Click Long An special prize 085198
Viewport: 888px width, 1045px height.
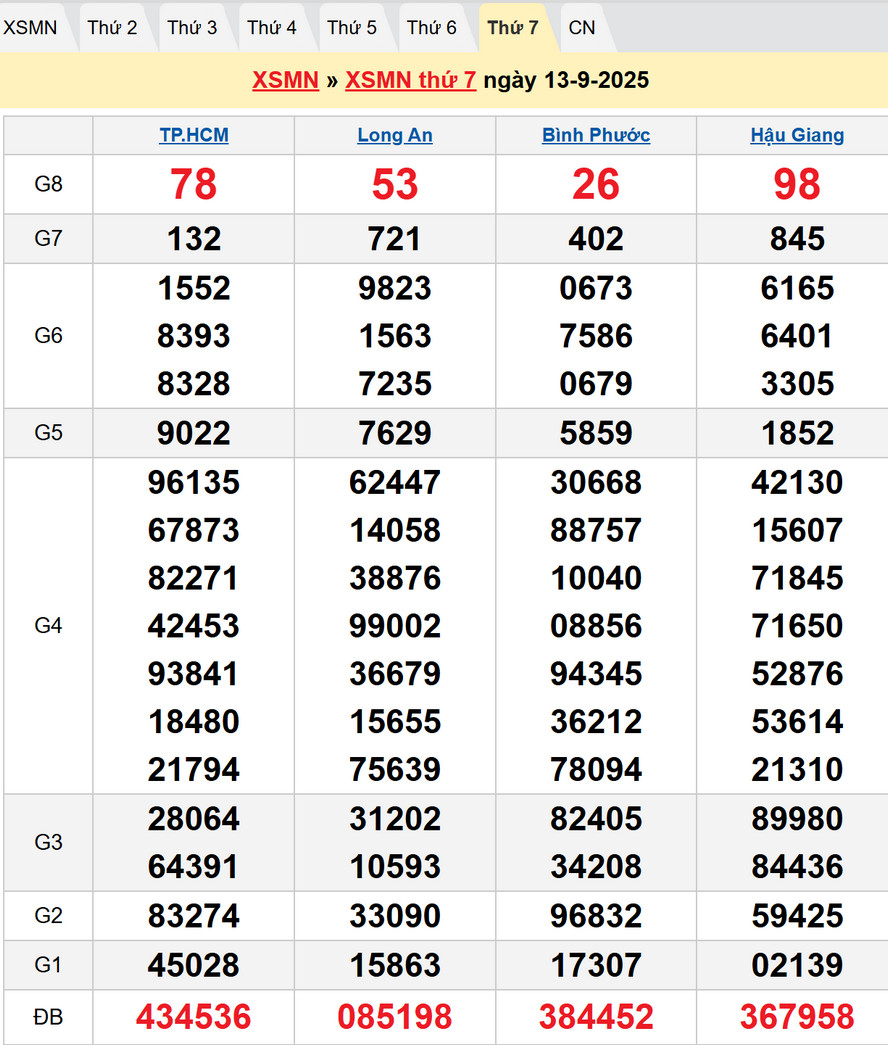(395, 1017)
